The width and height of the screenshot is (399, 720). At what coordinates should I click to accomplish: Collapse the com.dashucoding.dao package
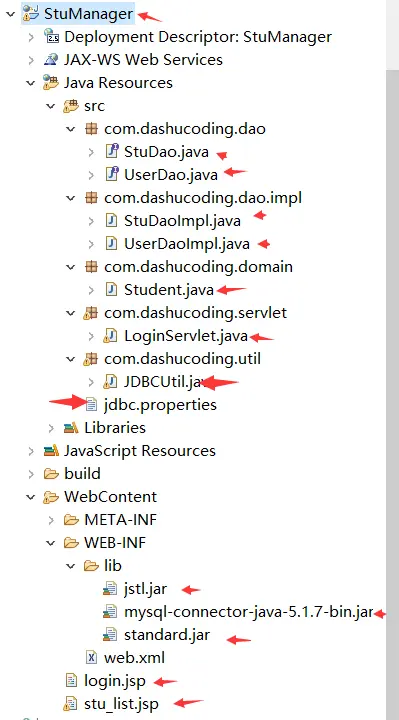[x=71, y=129]
